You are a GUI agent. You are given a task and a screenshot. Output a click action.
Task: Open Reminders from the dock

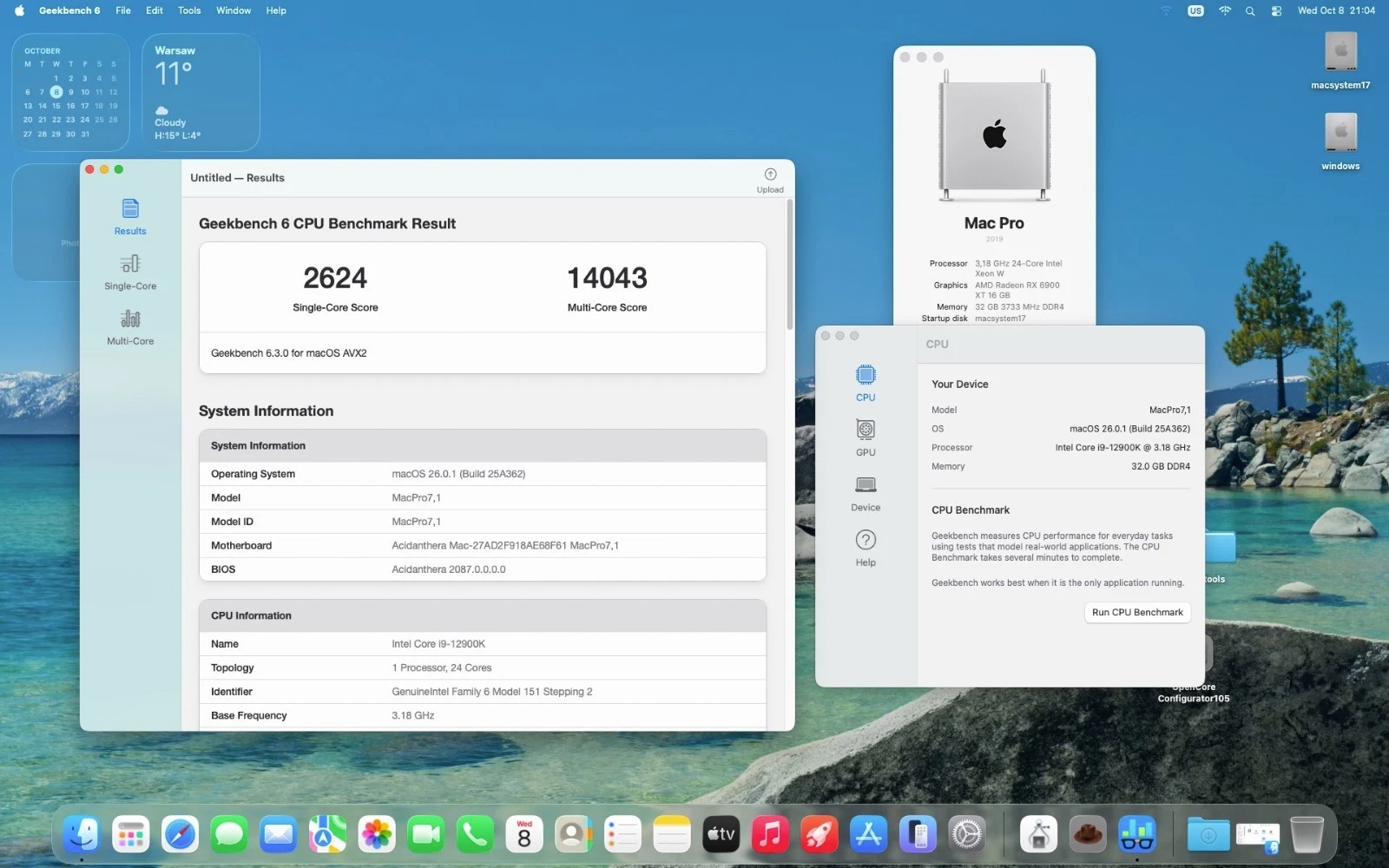point(622,835)
